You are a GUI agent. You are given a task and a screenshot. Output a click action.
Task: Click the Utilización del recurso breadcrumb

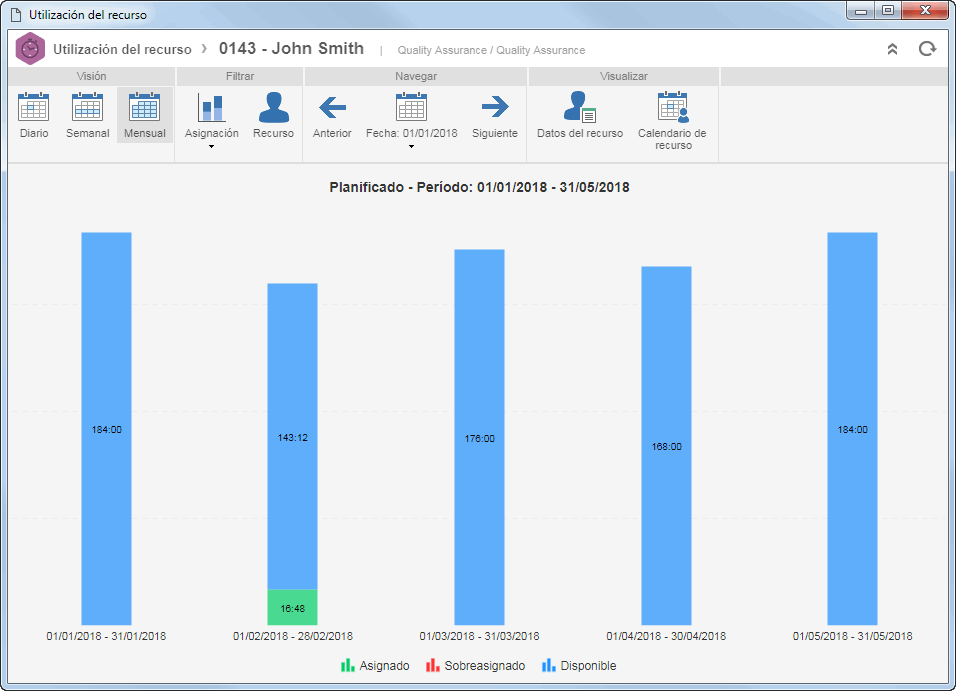[122, 49]
